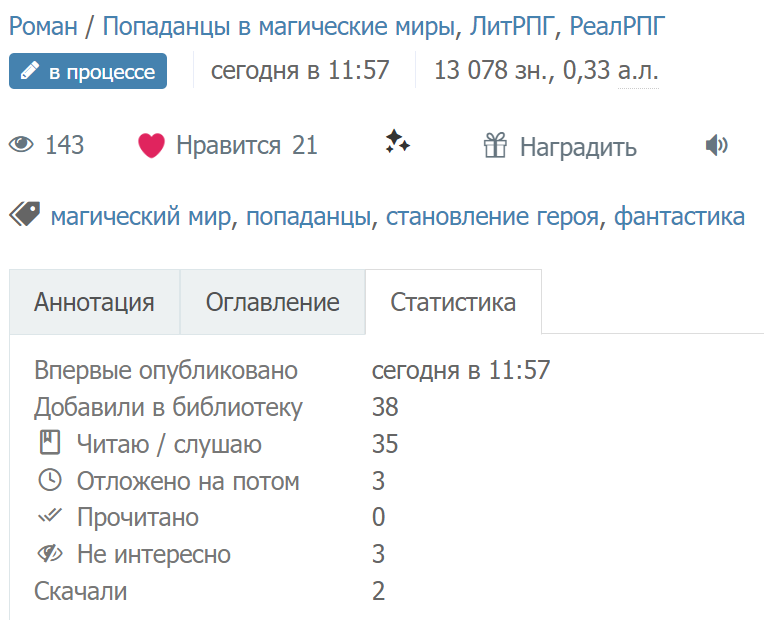Open the Попаданцы в магические миры genre

tap(279, 26)
